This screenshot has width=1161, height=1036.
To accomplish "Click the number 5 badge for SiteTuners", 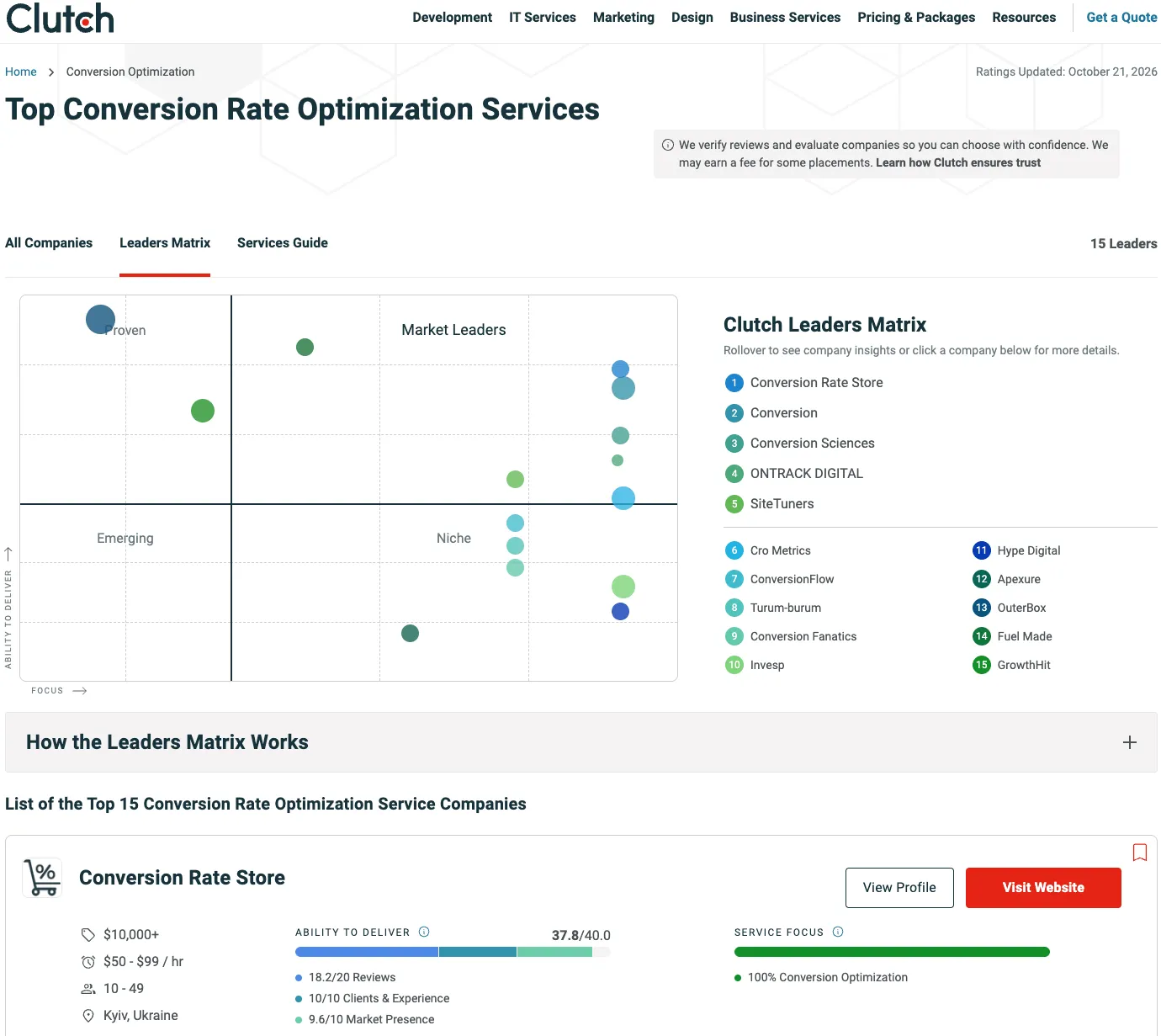I will pyautogui.click(x=734, y=504).
